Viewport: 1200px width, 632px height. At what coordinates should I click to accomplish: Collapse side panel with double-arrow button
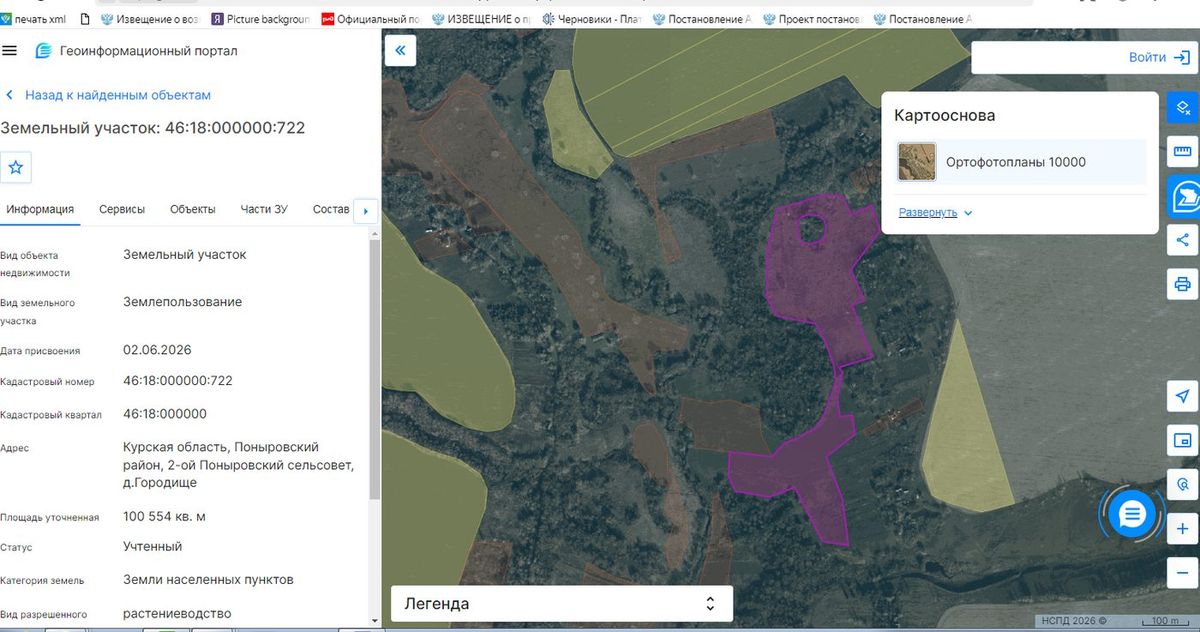tap(400, 51)
